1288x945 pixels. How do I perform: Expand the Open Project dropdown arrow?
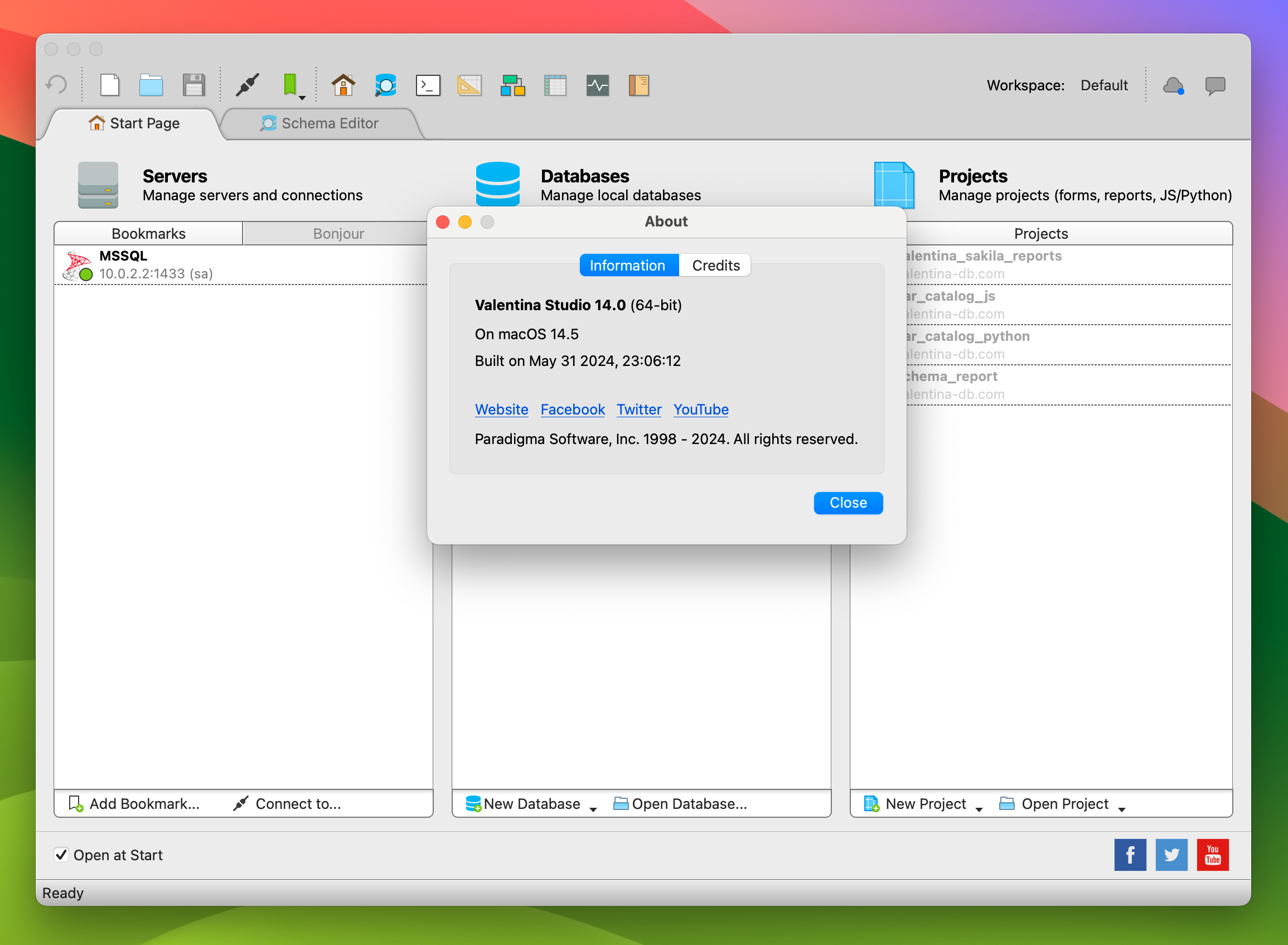click(x=1122, y=808)
